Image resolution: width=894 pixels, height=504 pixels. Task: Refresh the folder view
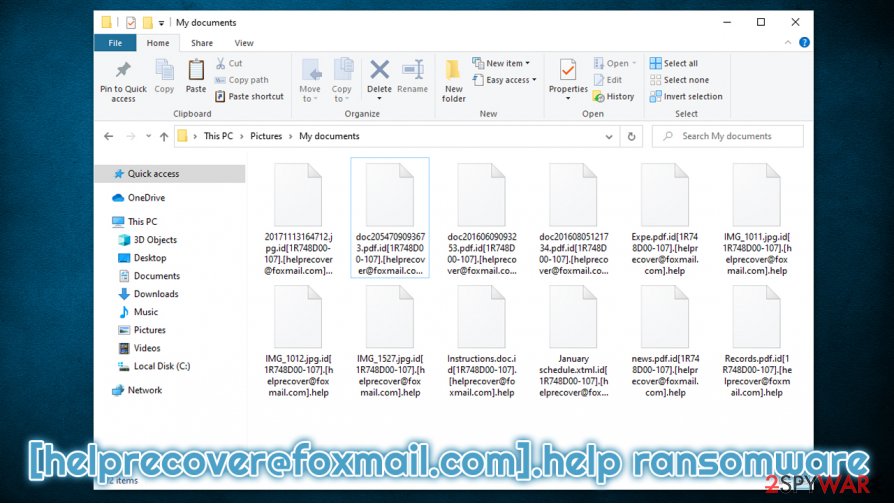(631, 137)
